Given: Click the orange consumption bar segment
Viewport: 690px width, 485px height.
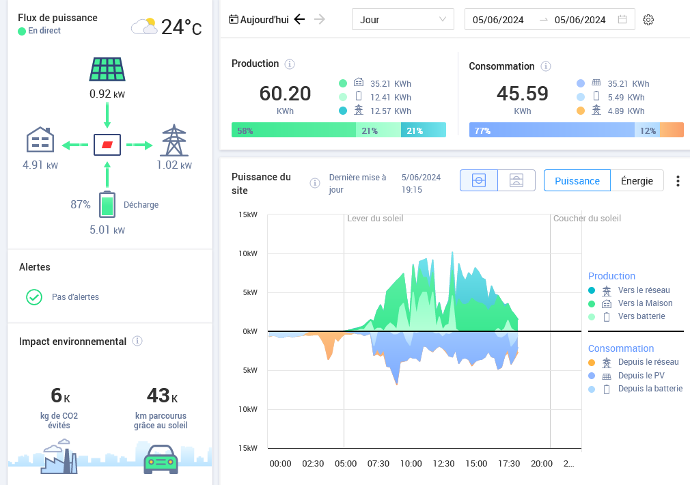Looking at the screenshot, I should click(672, 130).
